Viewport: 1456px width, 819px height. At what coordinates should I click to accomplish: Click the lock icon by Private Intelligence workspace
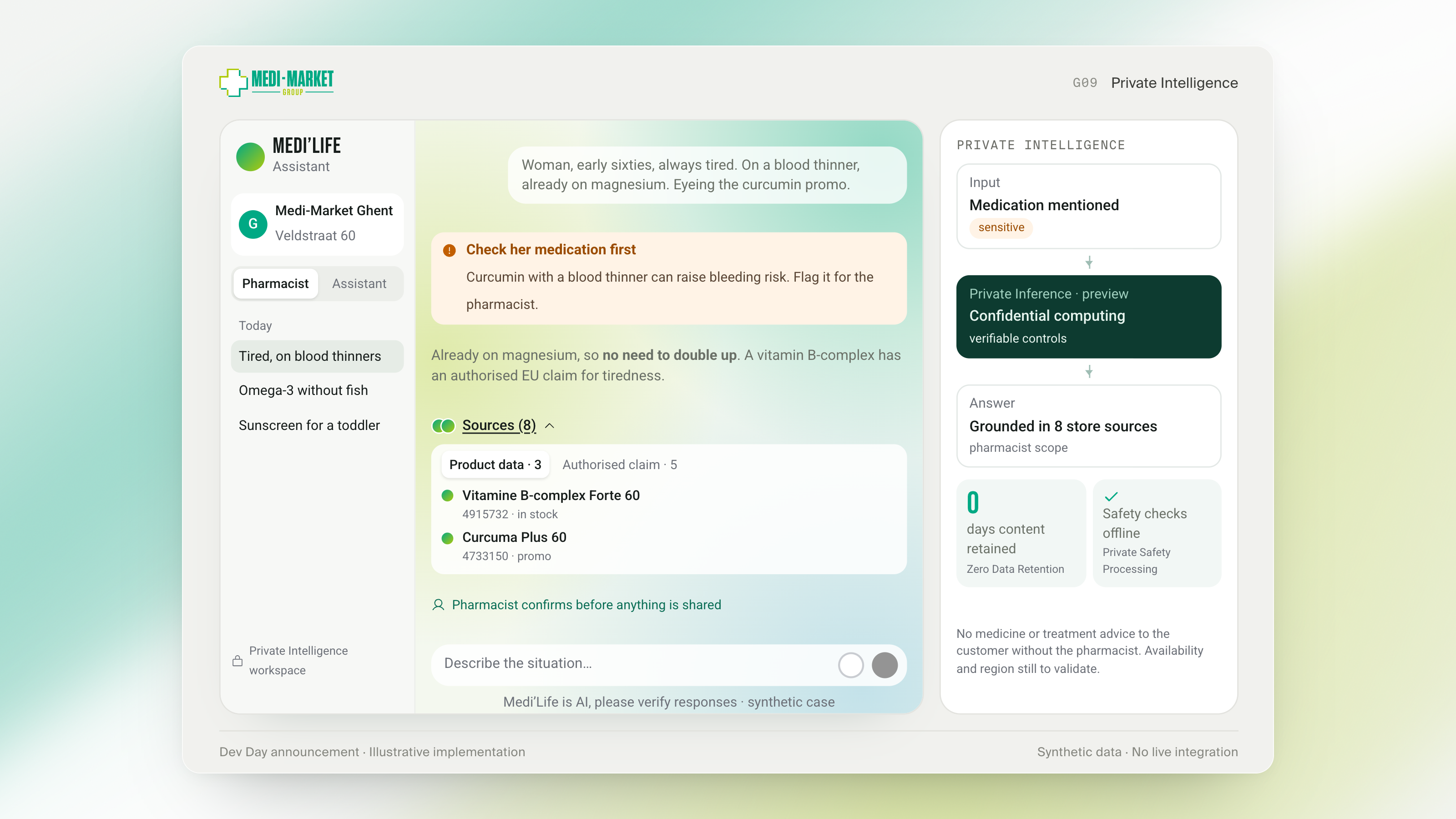click(238, 661)
